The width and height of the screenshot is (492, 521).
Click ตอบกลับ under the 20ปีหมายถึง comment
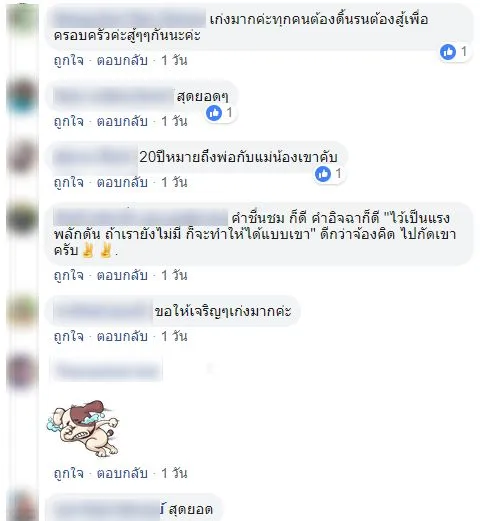[122, 182]
